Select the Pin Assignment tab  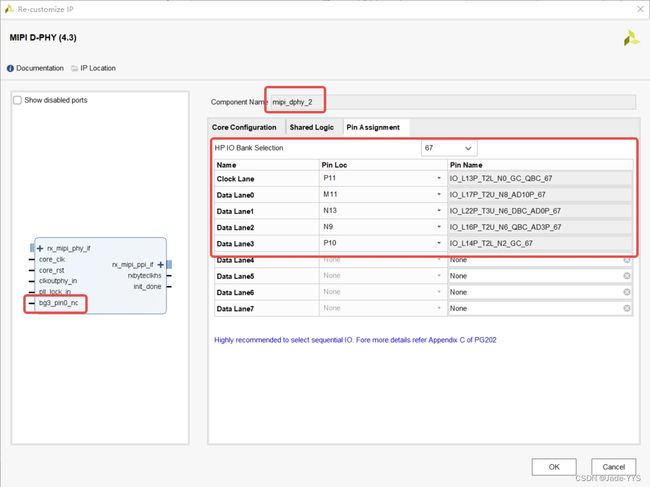[373, 127]
